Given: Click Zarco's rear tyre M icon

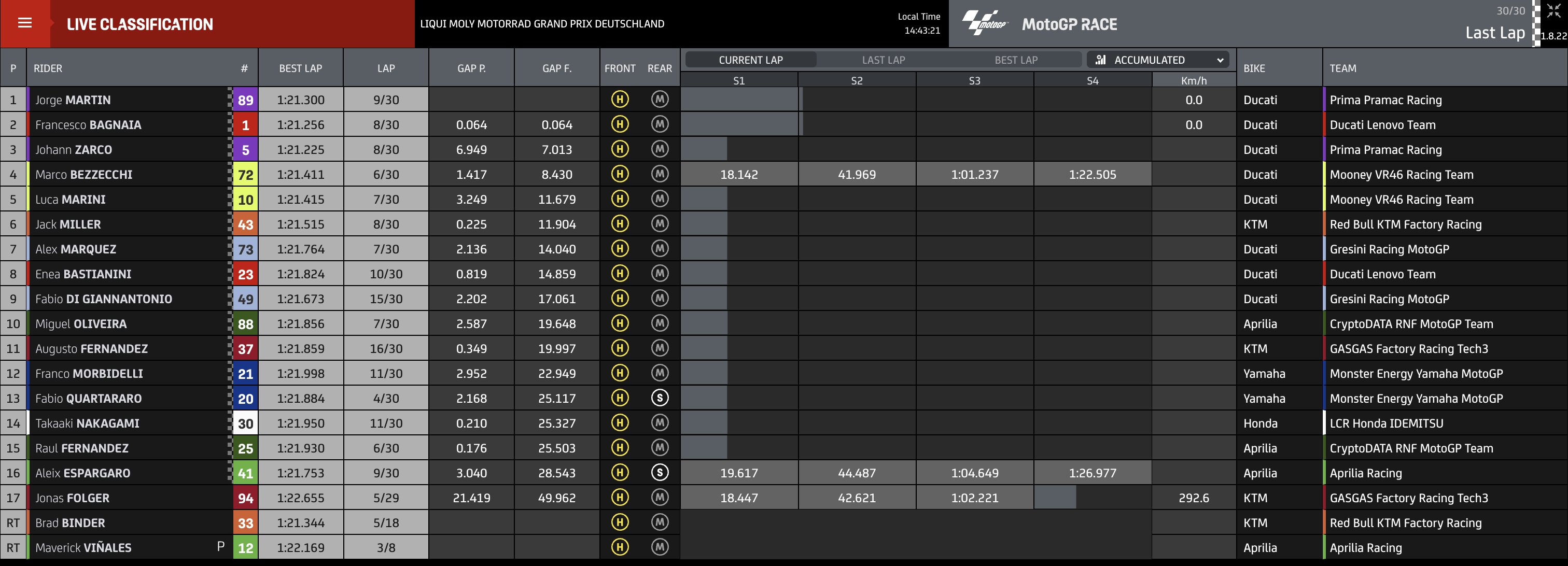Looking at the screenshot, I should point(660,149).
